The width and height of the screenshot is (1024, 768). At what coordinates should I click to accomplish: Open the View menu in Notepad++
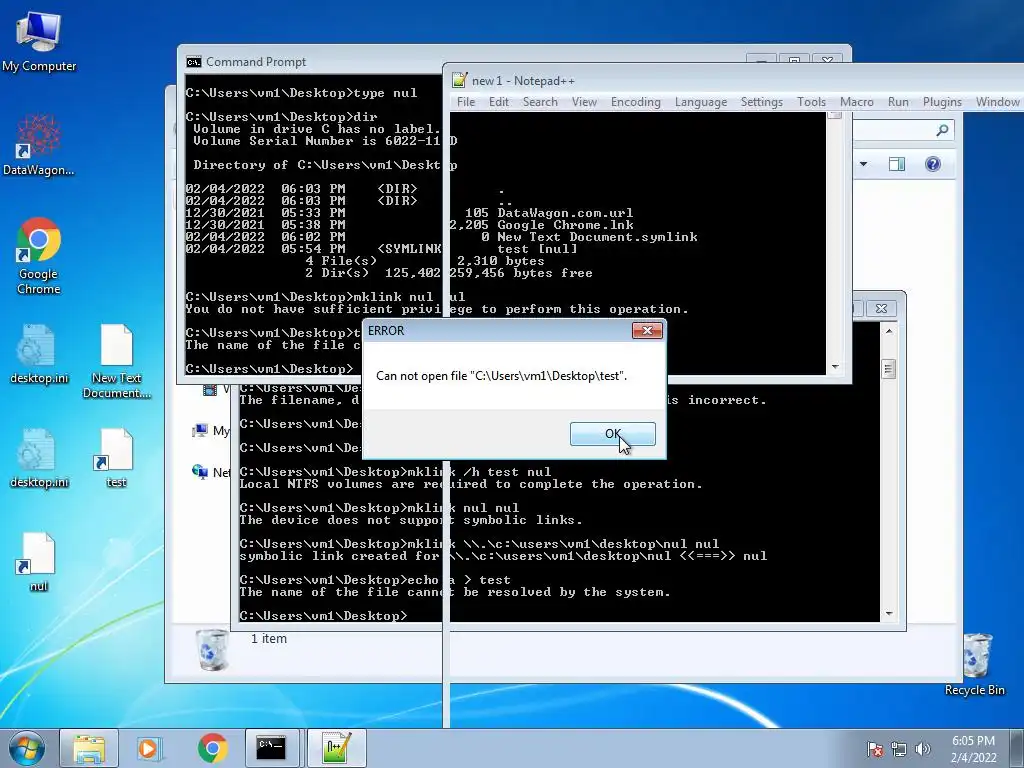(584, 102)
